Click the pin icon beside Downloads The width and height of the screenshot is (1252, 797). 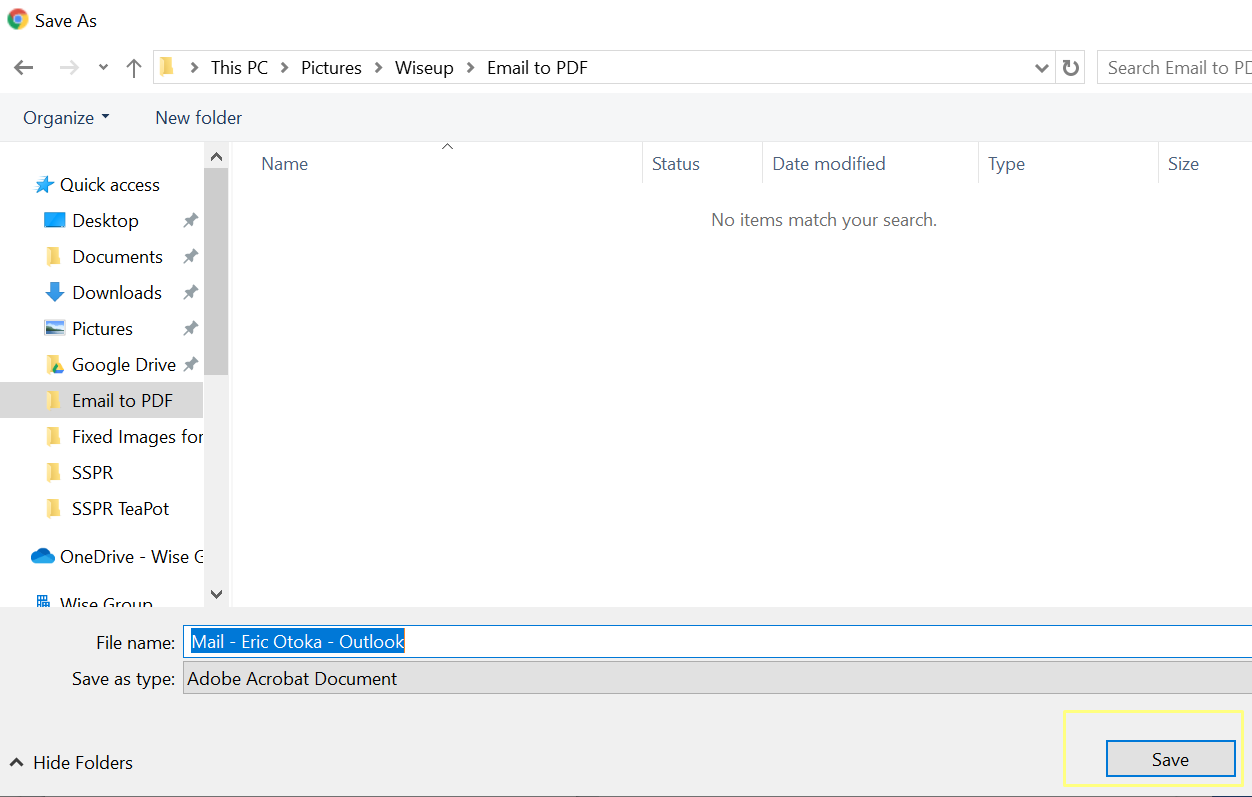tap(190, 292)
